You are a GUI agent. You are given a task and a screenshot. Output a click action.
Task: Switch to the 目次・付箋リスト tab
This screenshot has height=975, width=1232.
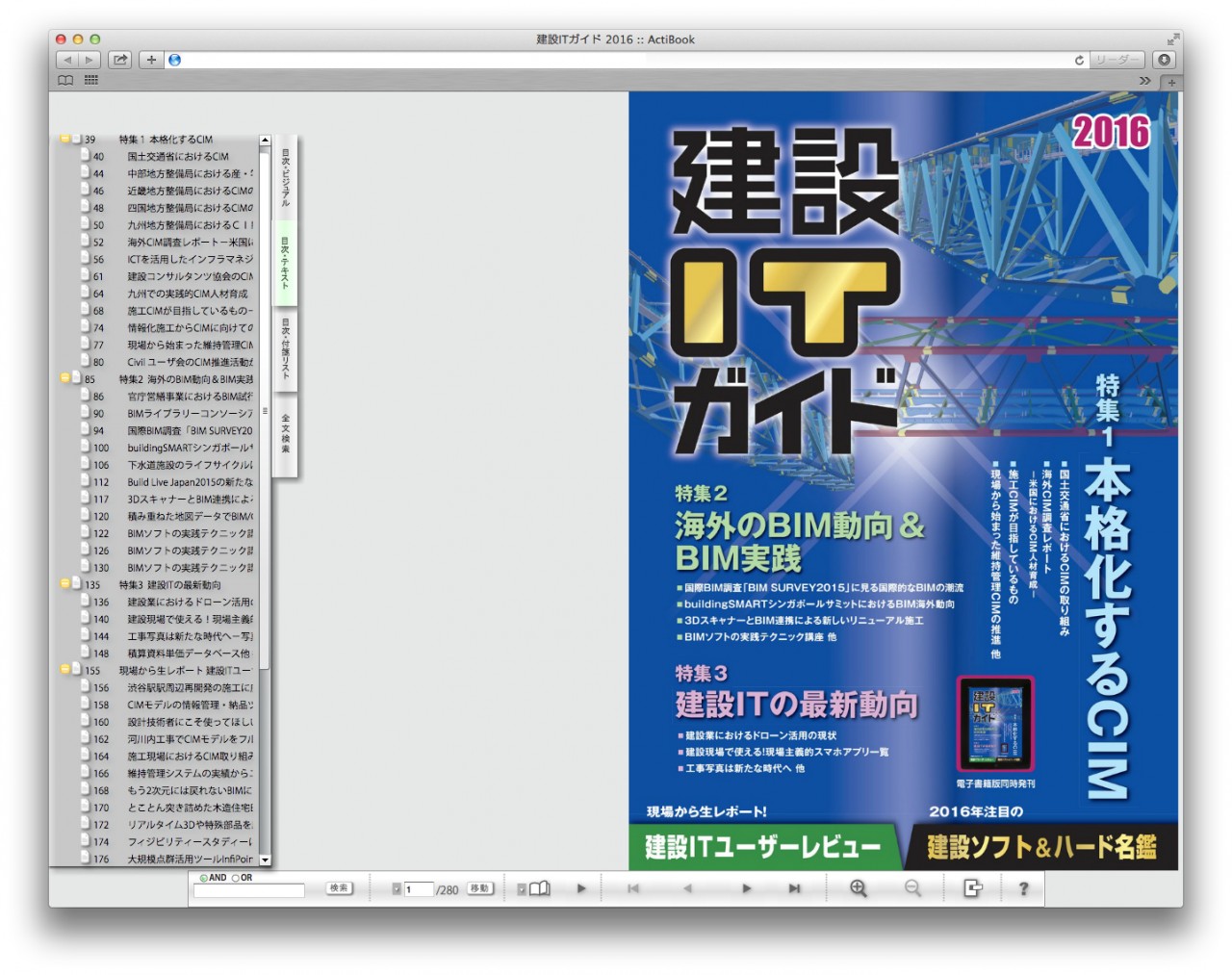(285, 348)
